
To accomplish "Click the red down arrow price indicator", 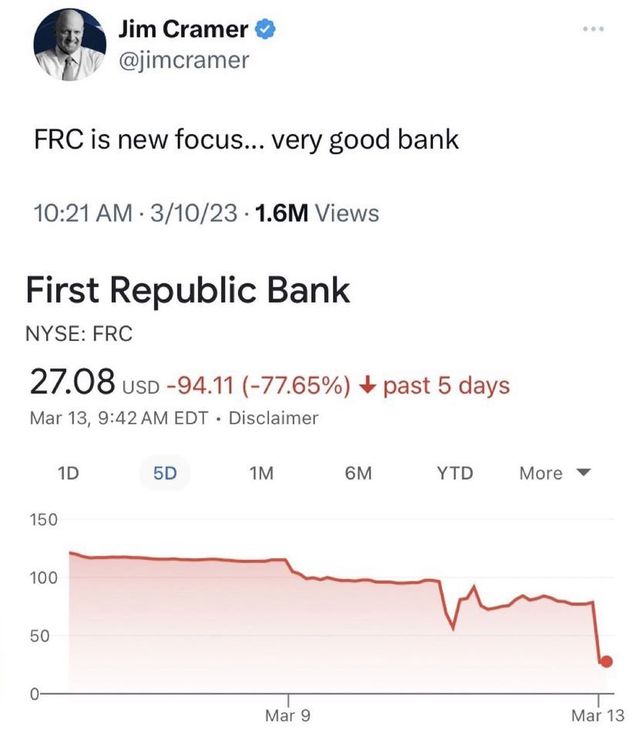I will (x=368, y=385).
